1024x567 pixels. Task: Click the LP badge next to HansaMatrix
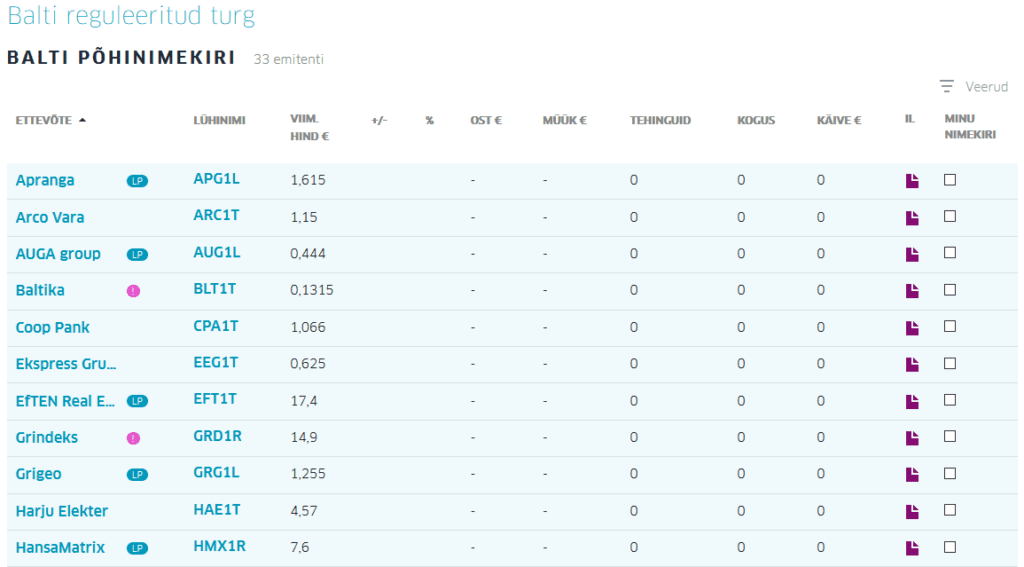click(x=137, y=548)
